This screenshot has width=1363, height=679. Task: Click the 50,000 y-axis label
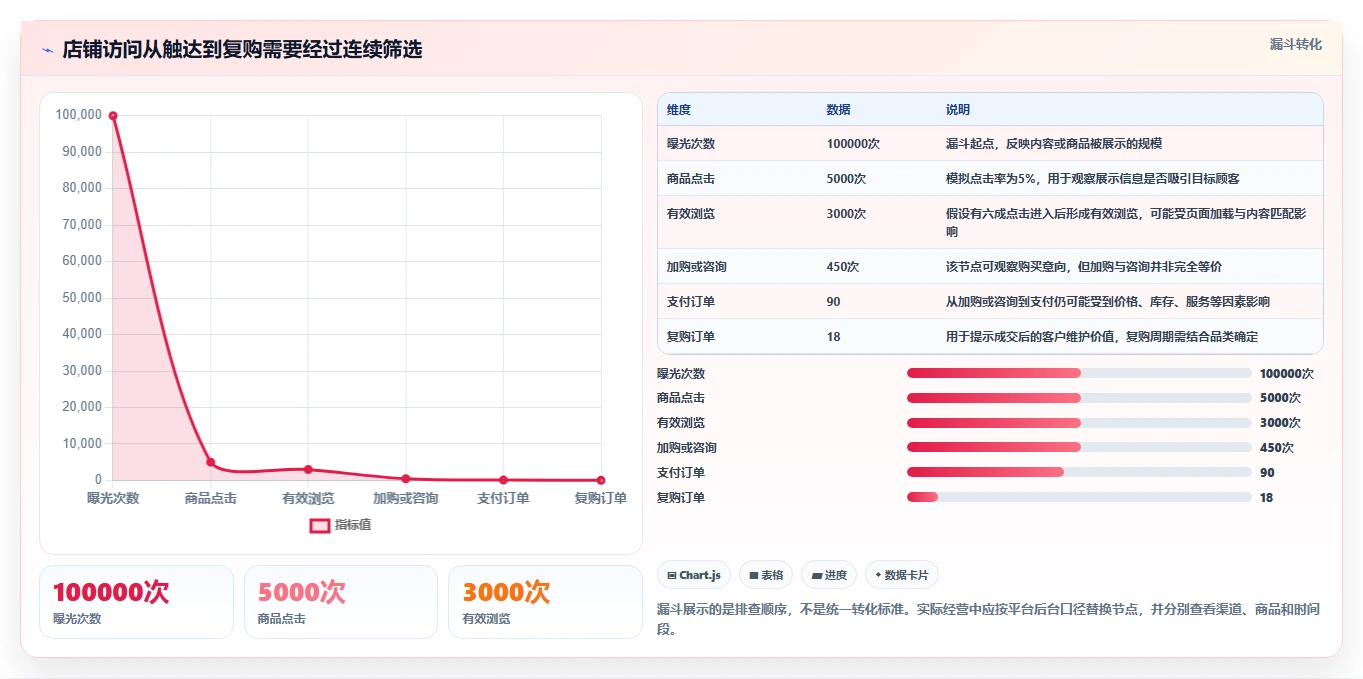tap(82, 298)
